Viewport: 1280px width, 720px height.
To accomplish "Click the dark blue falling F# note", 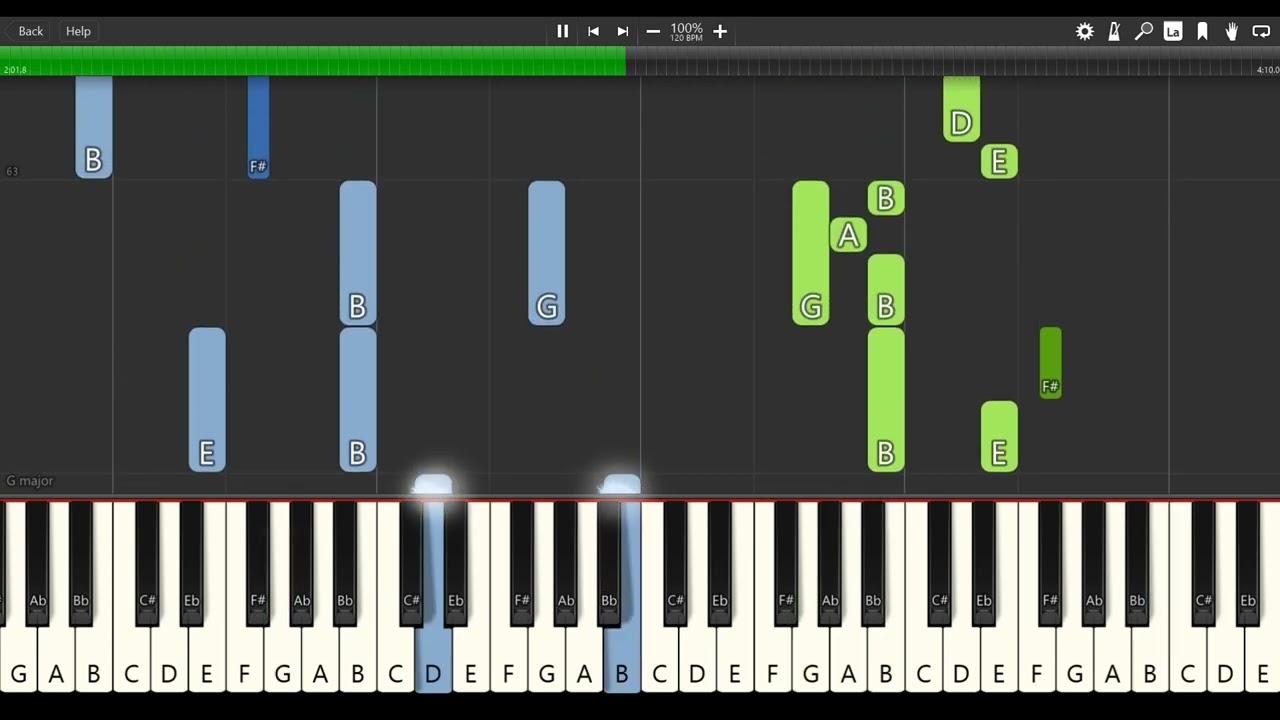I will click(x=258, y=127).
